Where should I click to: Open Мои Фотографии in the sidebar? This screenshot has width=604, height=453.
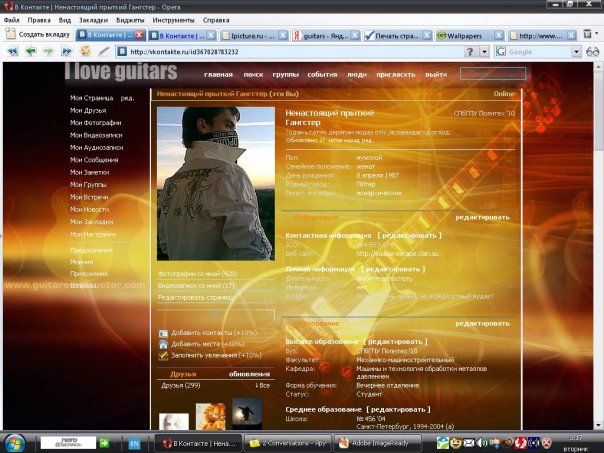[96, 123]
